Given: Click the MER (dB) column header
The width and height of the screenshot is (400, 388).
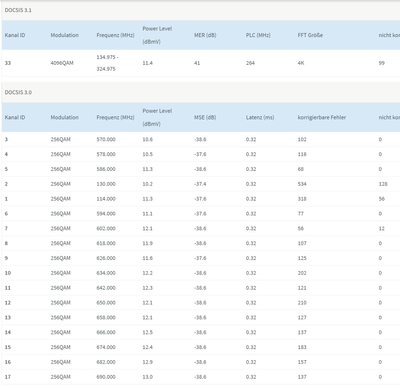Looking at the screenshot, I should [x=205, y=35].
